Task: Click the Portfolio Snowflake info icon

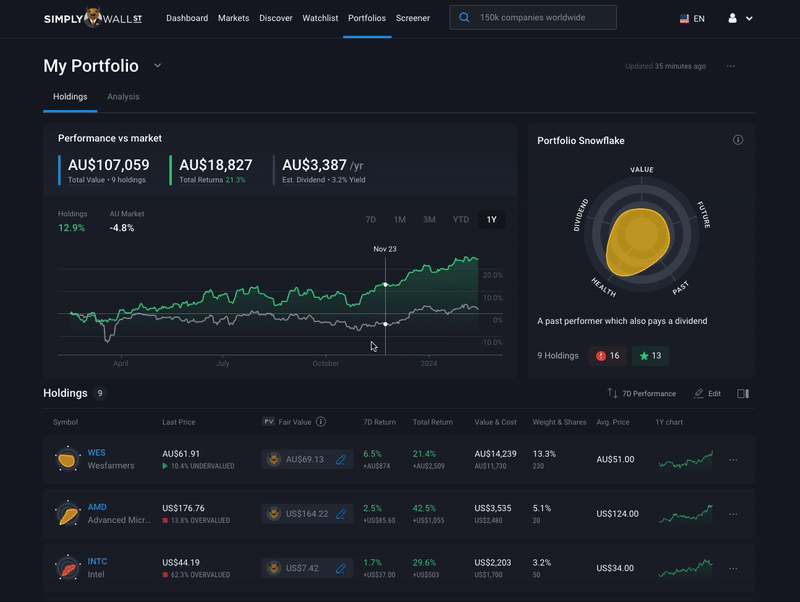Action: [738, 140]
